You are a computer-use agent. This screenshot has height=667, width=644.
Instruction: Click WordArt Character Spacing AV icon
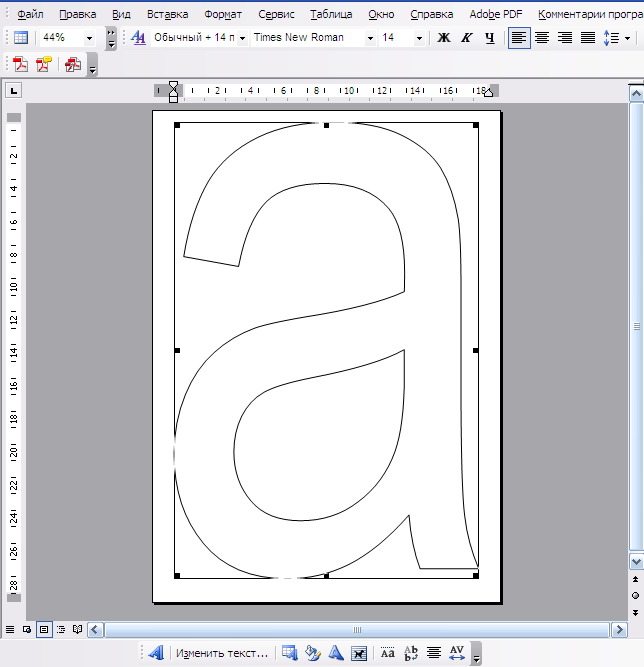pyautogui.click(x=457, y=653)
